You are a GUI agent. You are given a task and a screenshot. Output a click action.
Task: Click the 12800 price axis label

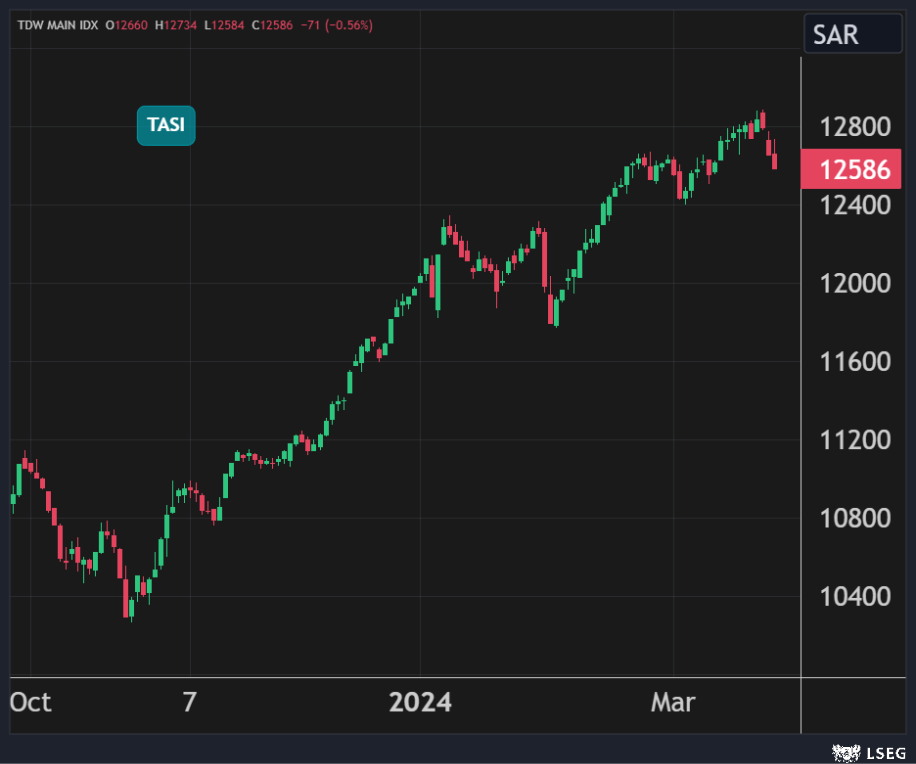coord(853,127)
